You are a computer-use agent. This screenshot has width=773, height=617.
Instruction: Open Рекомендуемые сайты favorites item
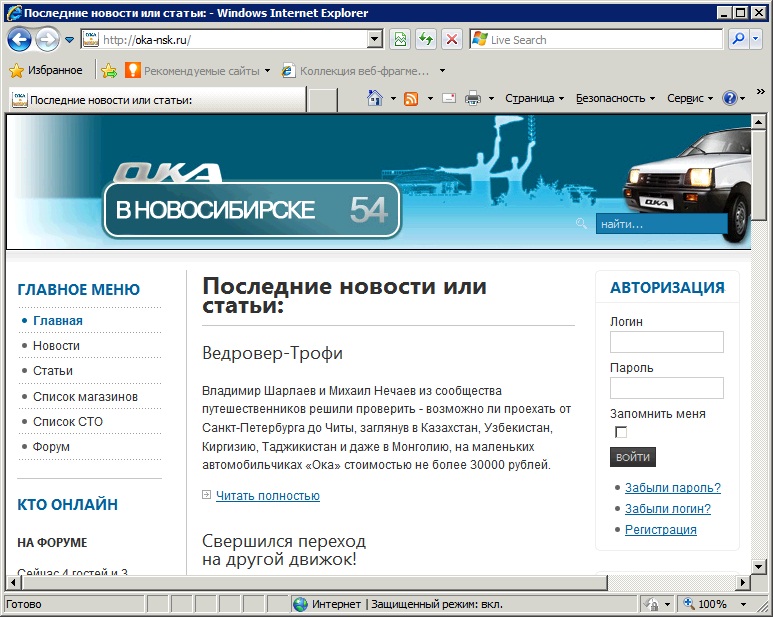pos(198,71)
